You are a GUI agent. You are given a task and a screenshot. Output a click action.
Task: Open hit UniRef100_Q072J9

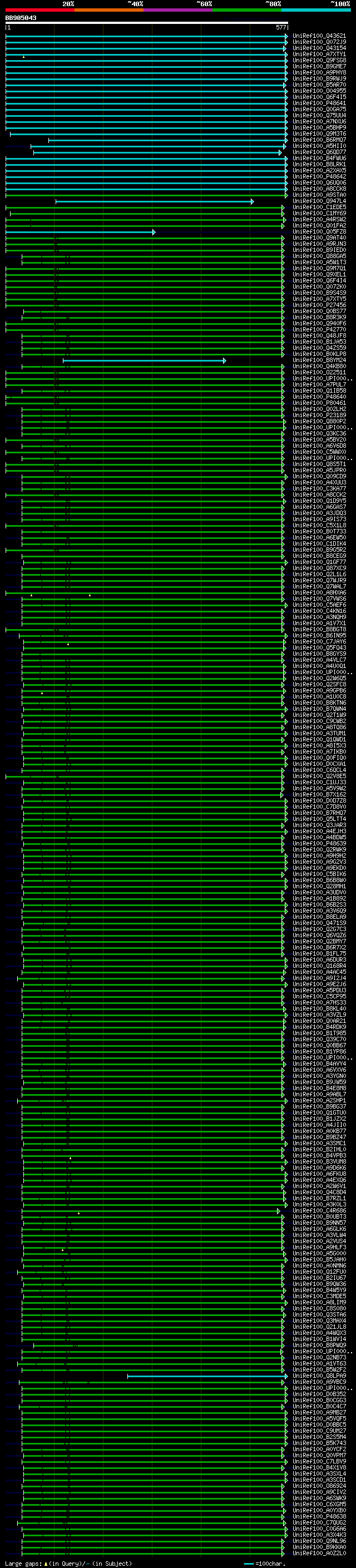coord(319,42)
